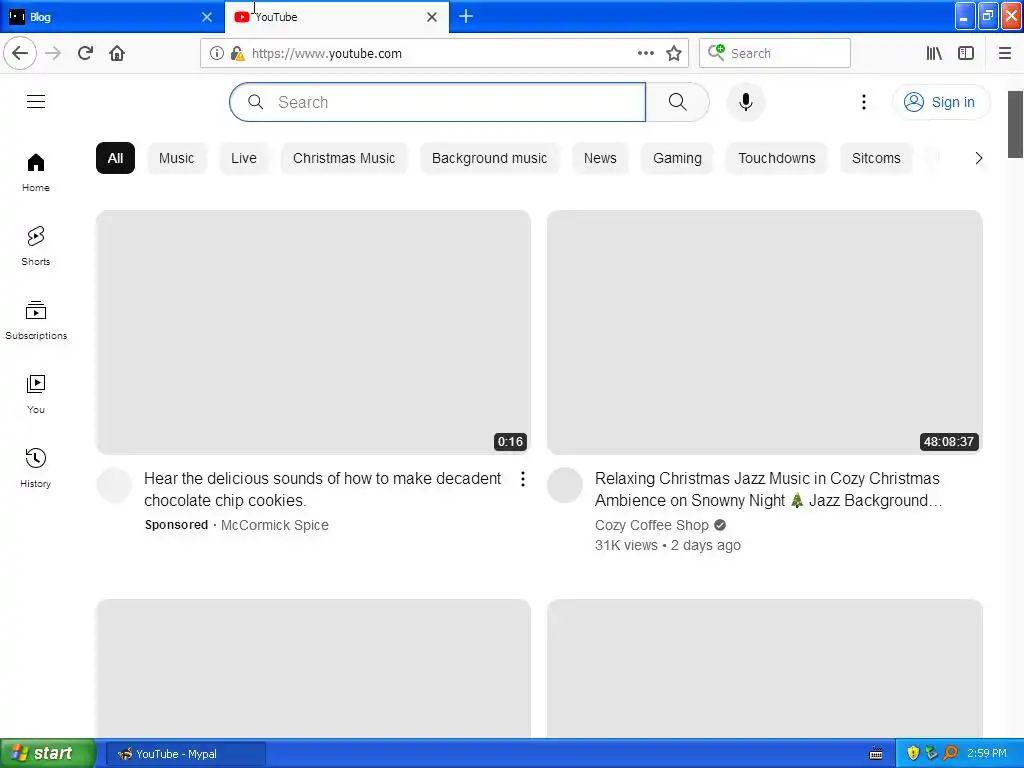The width and height of the screenshot is (1024, 768).
Task: Filter by Gaming chip
Action: pyautogui.click(x=677, y=158)
